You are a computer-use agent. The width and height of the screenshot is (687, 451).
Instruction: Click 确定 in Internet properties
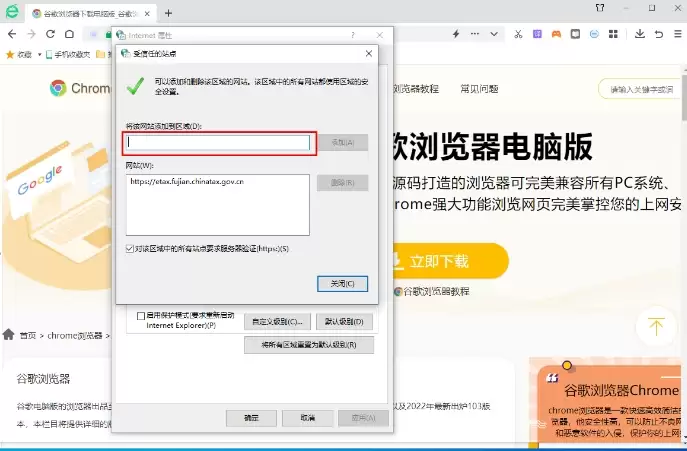pos(251,418)
